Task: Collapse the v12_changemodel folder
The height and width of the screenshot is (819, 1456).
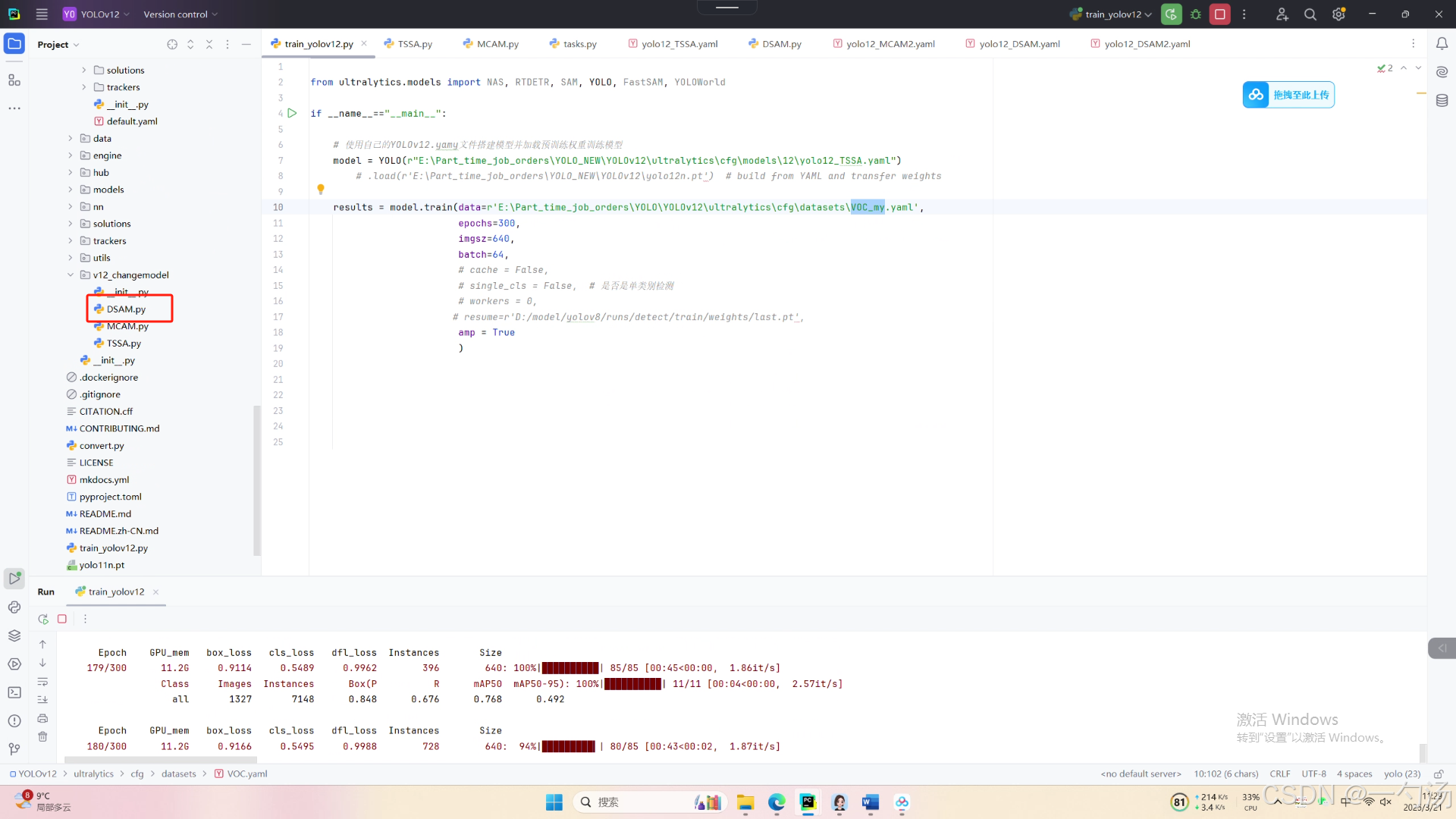Action: click(x=71, y=275)
